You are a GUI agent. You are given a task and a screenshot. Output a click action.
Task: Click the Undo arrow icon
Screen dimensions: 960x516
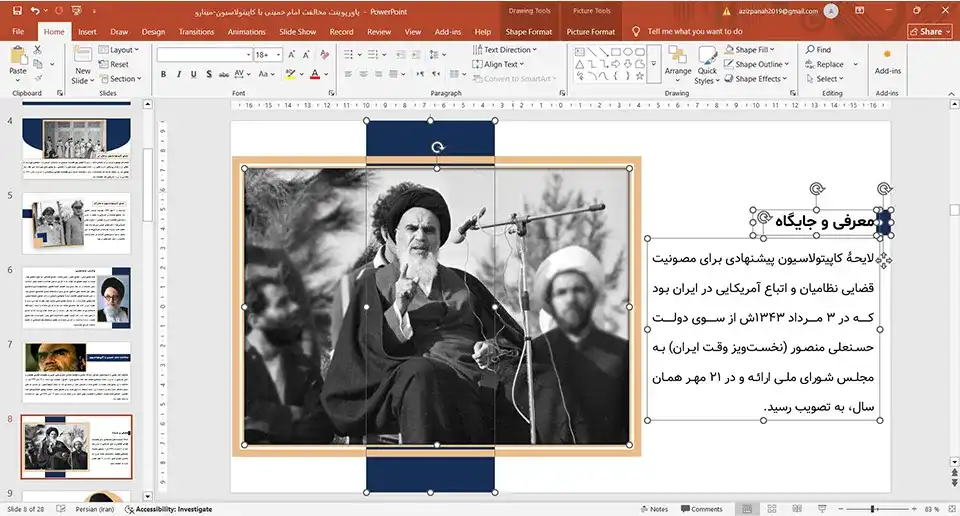[x=35, y=11]
